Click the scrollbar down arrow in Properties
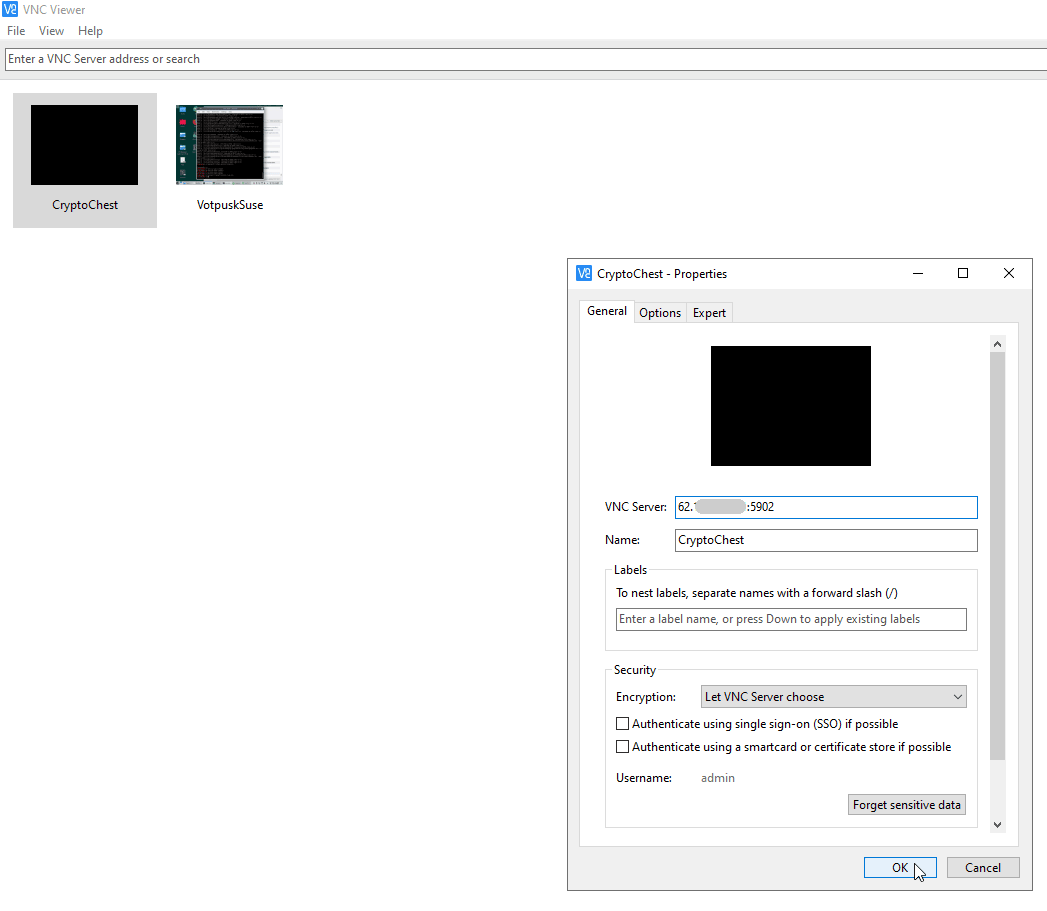Image resolution: width=1047 pixels, height=911 pixels. (x=997, y=825)
